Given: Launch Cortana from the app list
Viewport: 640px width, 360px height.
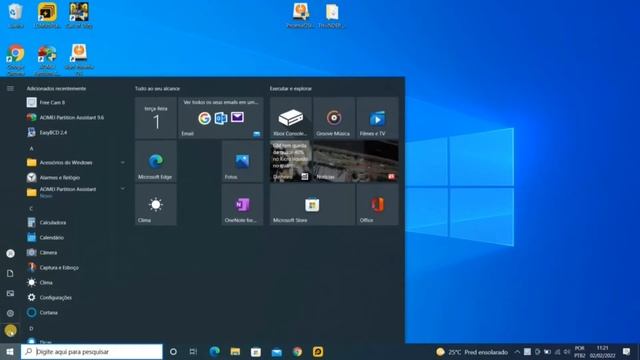Looking at the screenshot, I should [76, 313].
